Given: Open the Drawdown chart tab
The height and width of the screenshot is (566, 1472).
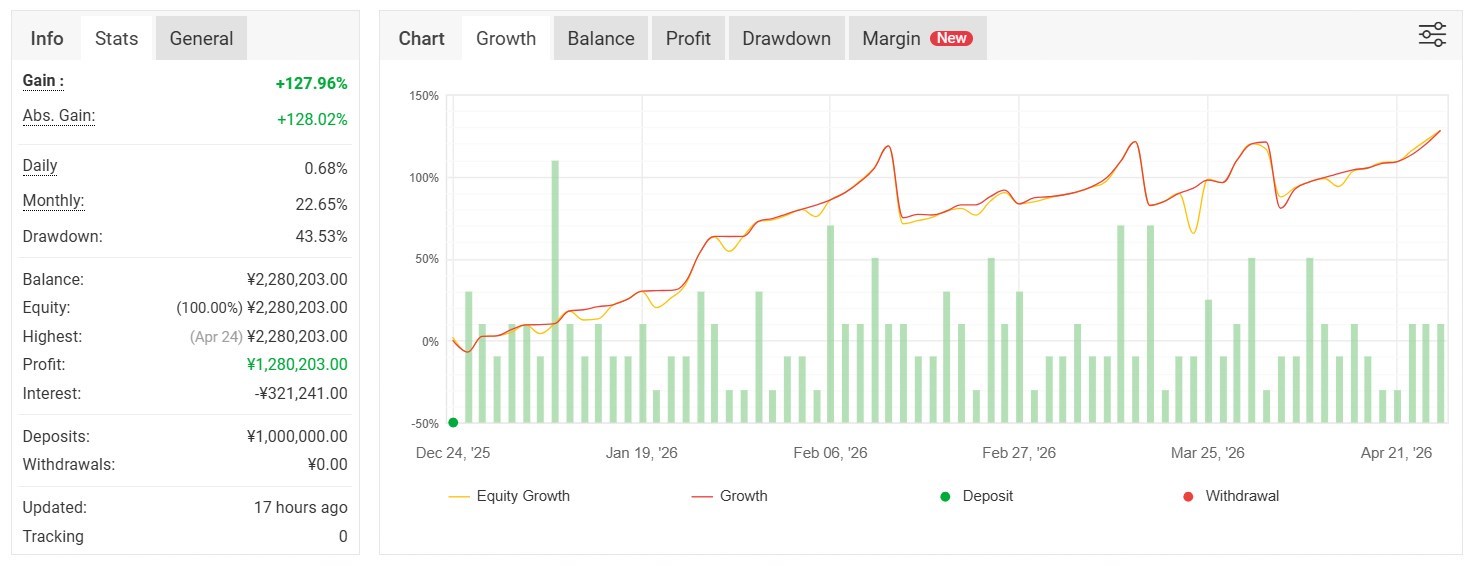Looking at the screenshot, I should pos(786,39).
